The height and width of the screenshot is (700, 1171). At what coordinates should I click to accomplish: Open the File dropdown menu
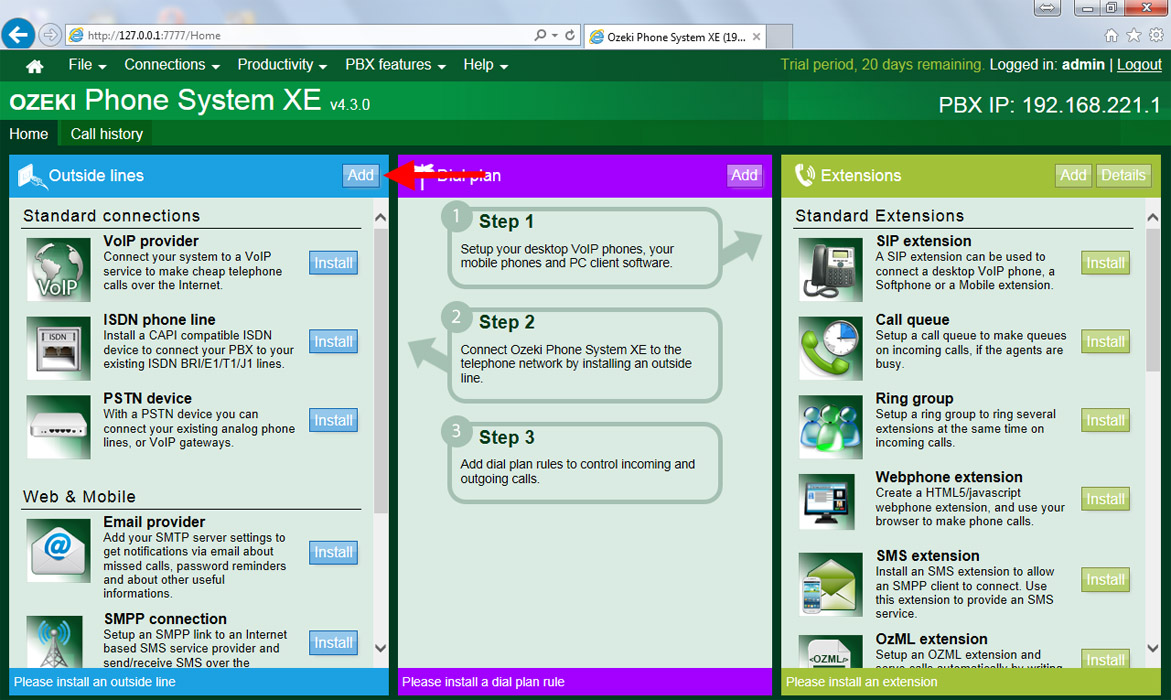tap(87, 65)
